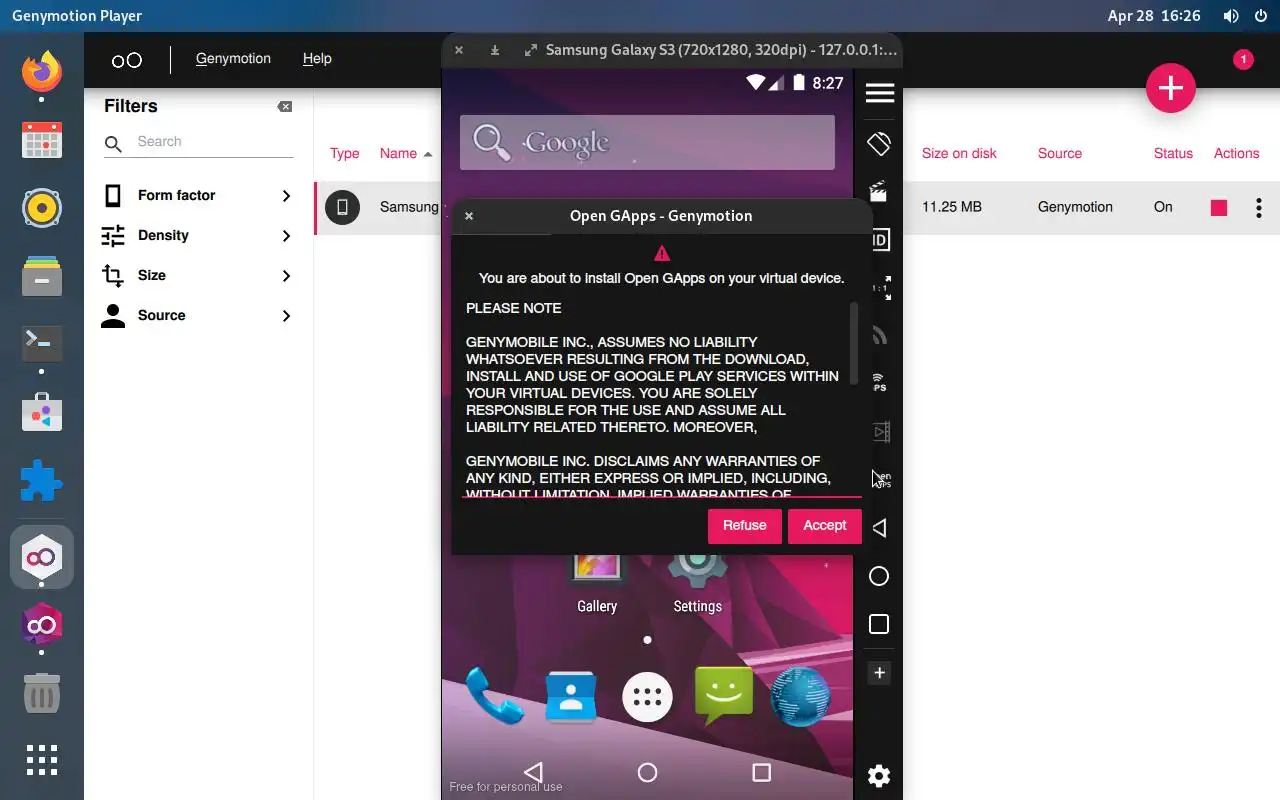Open Trash from the dock
1280x800 pixels.
[x=42, y=692]
